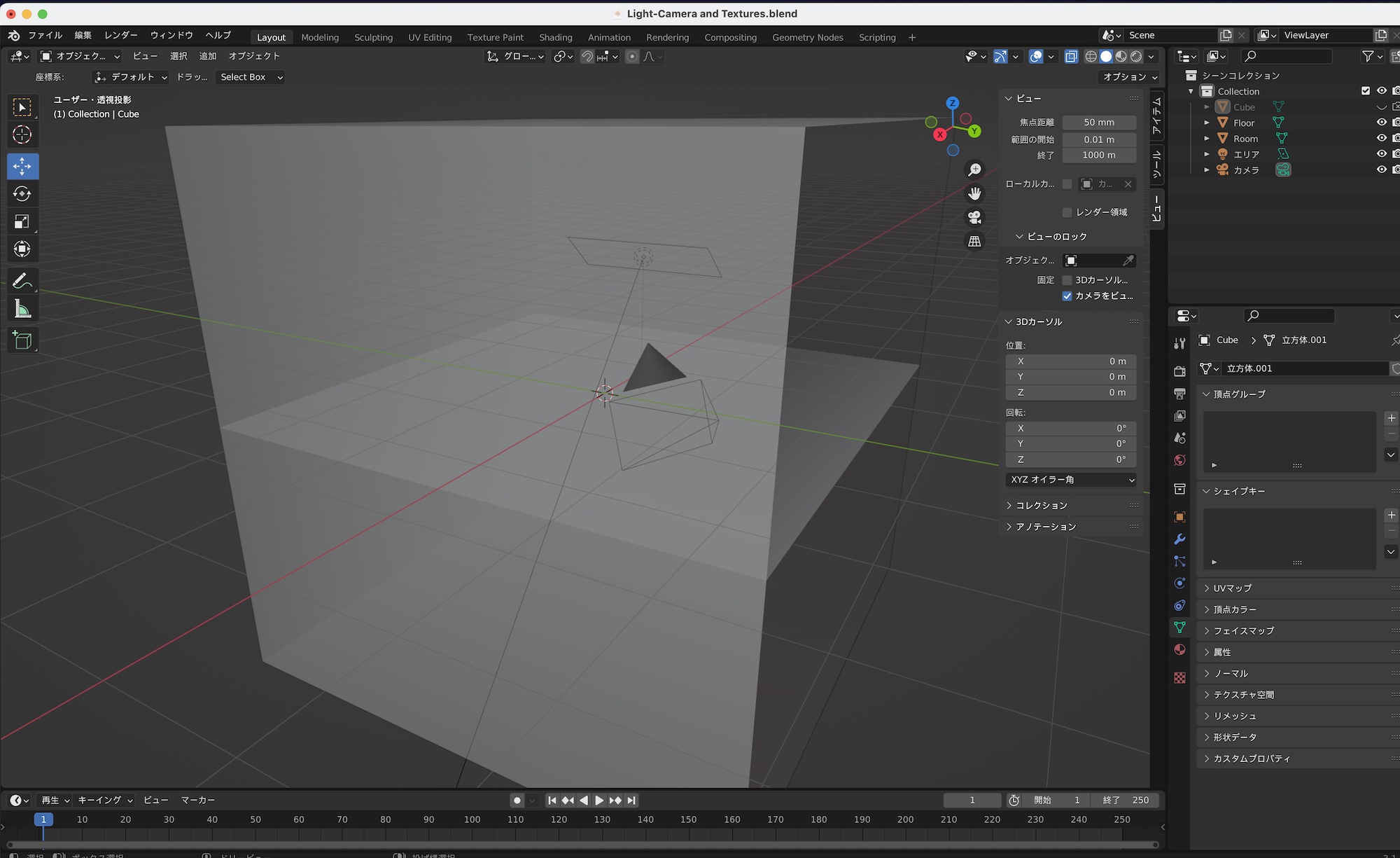
Task: Open the レンダー menu
Action: pyautogui.click(x=120, y=35)
